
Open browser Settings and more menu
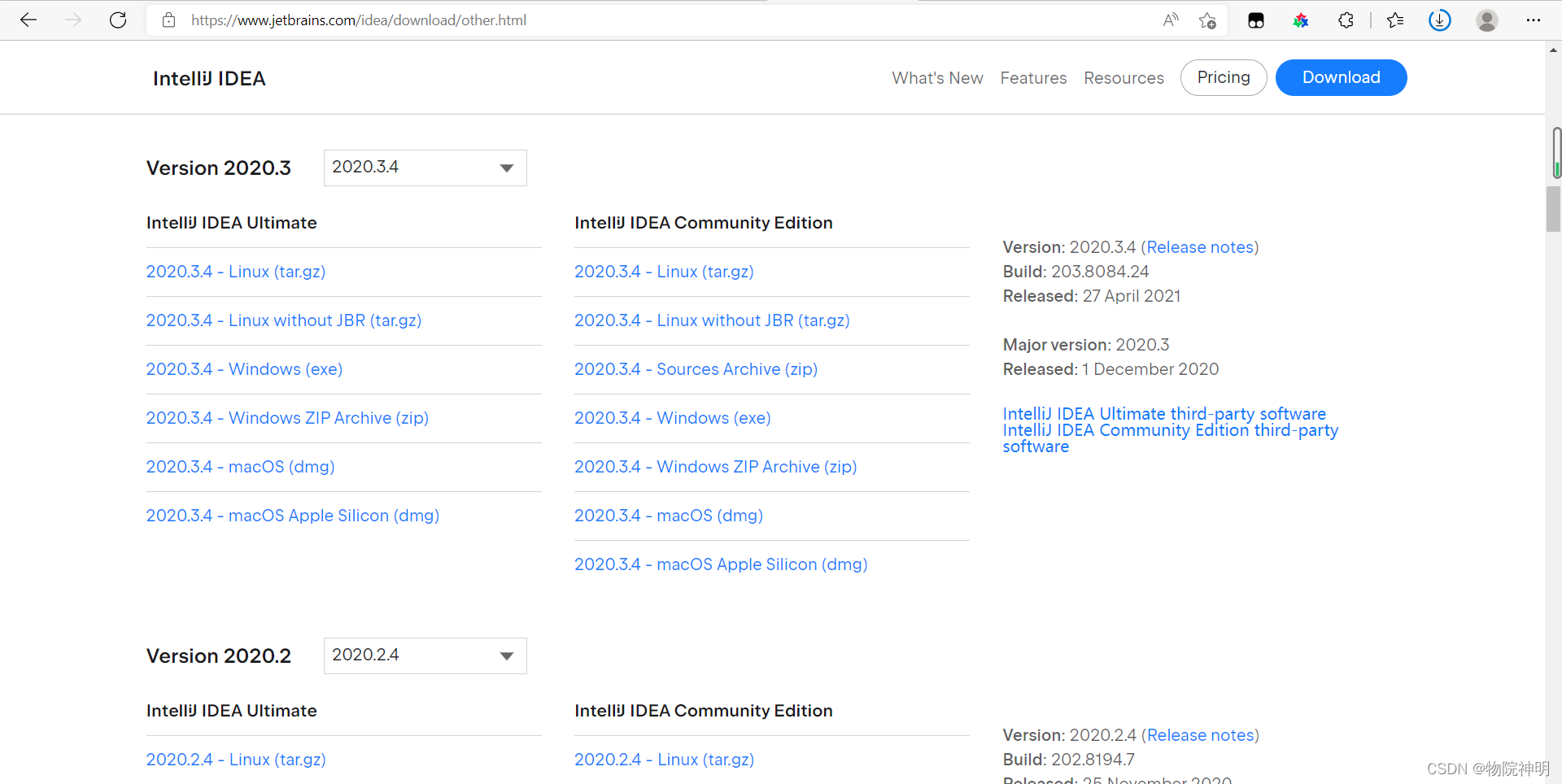[x=1534, y=20]
